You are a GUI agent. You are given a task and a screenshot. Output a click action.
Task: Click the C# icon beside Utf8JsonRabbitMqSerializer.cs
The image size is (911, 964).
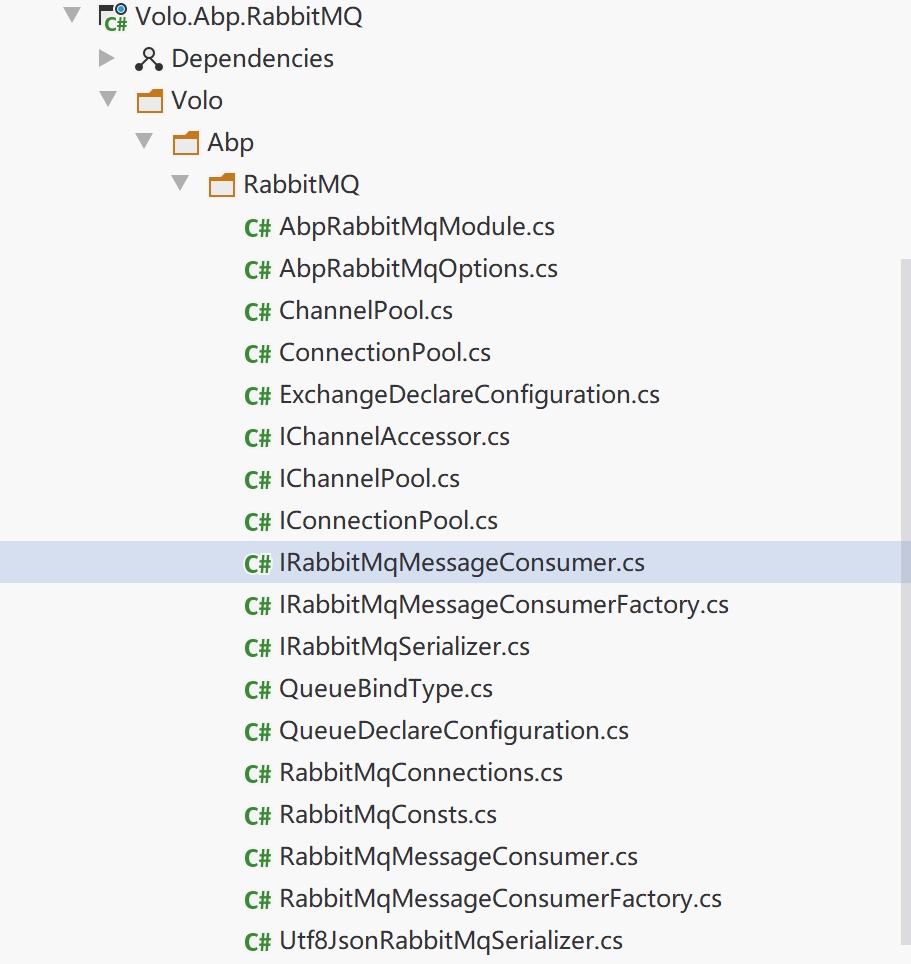coord(258,941)
